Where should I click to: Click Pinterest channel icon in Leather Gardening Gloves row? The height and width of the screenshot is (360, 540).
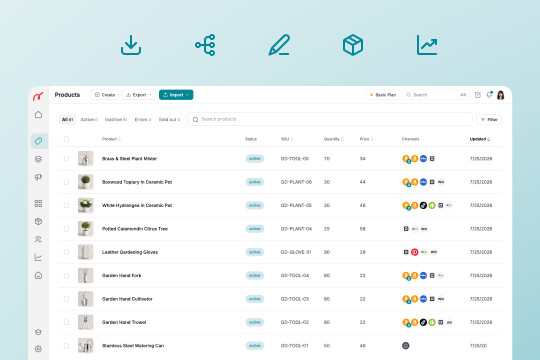click(x=415, y=252)
